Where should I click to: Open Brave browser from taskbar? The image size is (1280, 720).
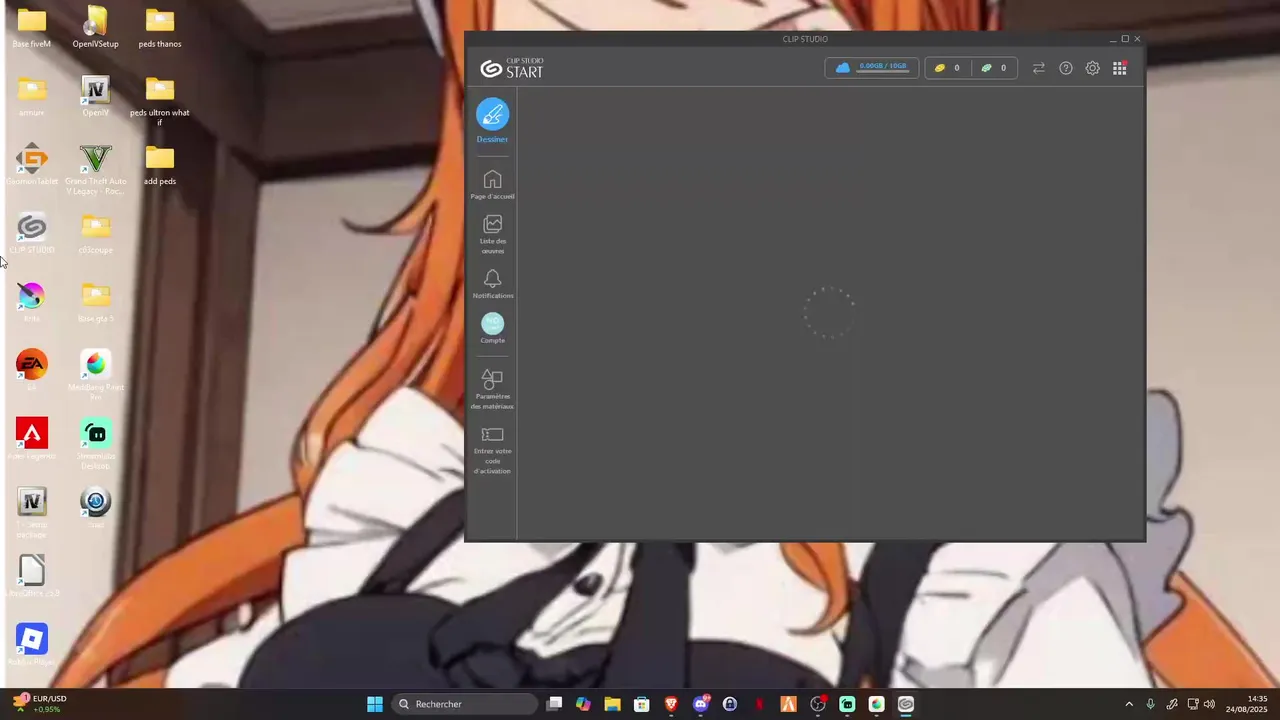pyautogui.click(x=671, y=704)
